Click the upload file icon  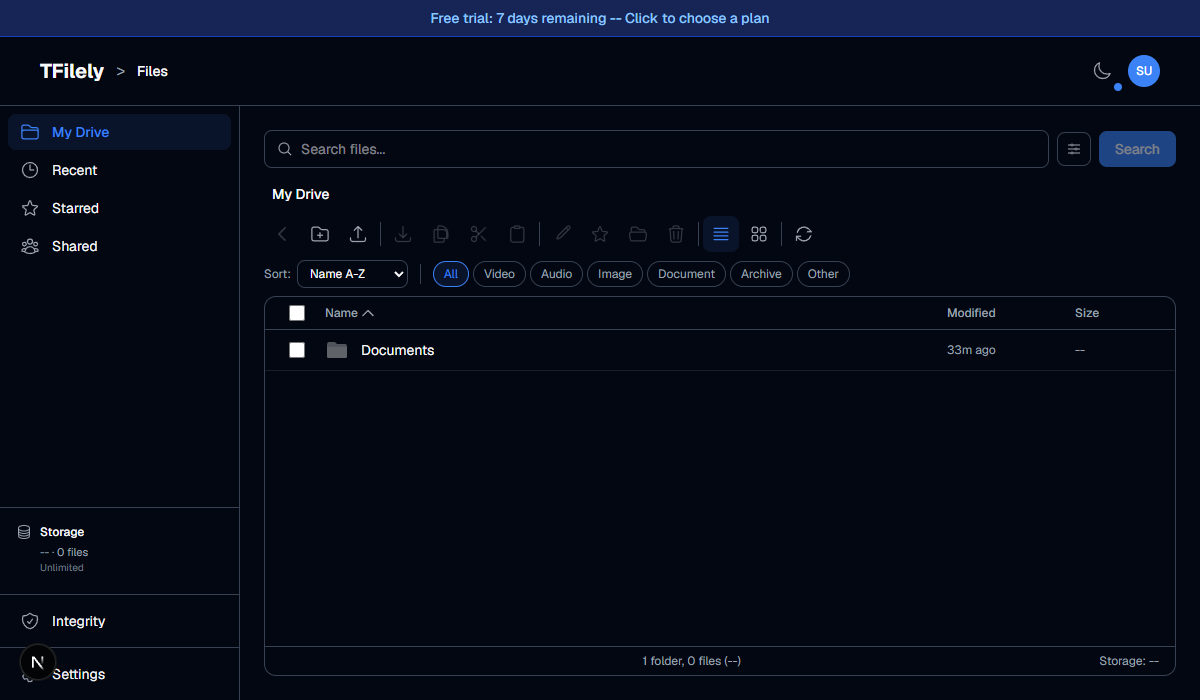coord(358,234)
